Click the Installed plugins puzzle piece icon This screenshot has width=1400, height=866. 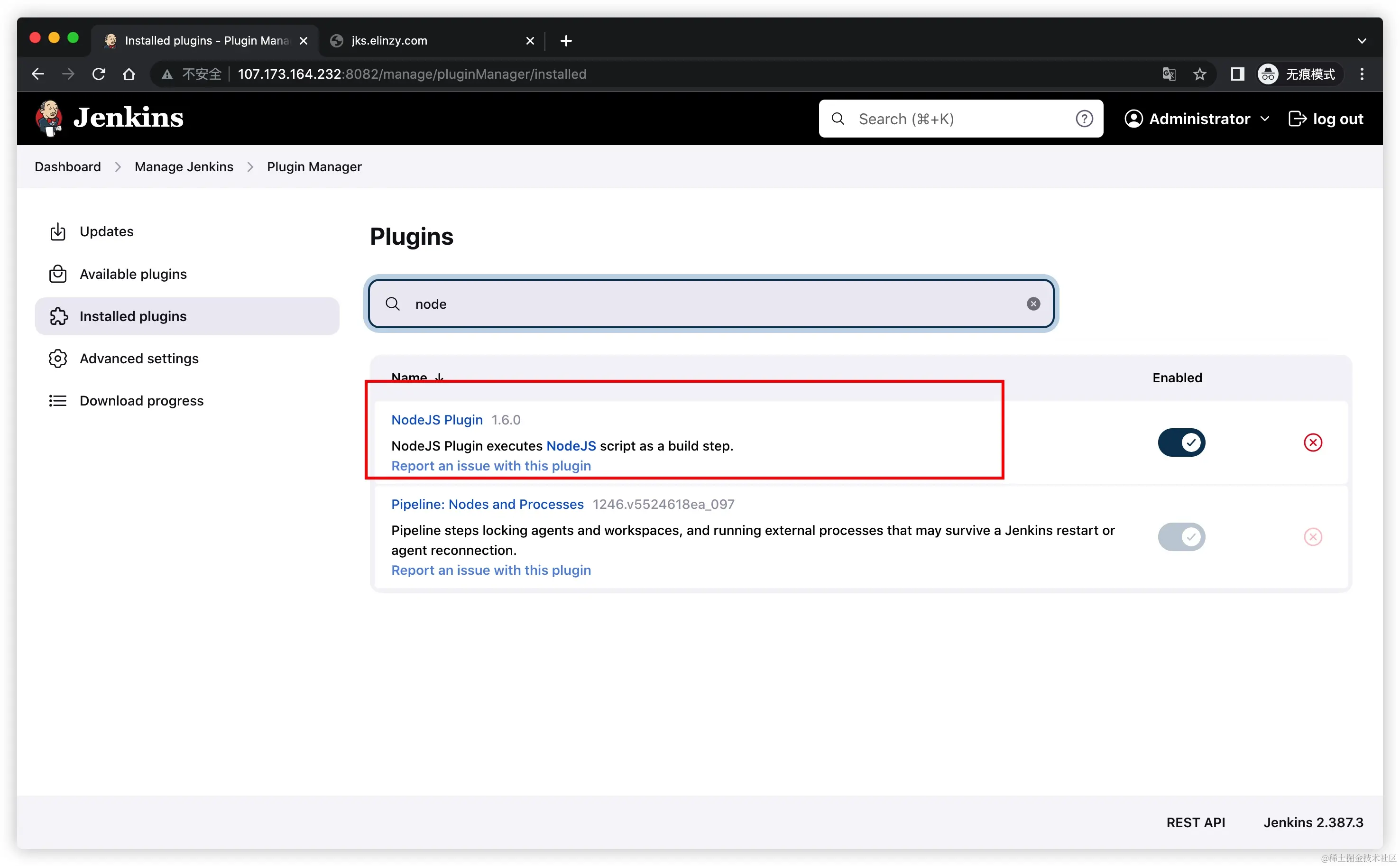[58, 316]
